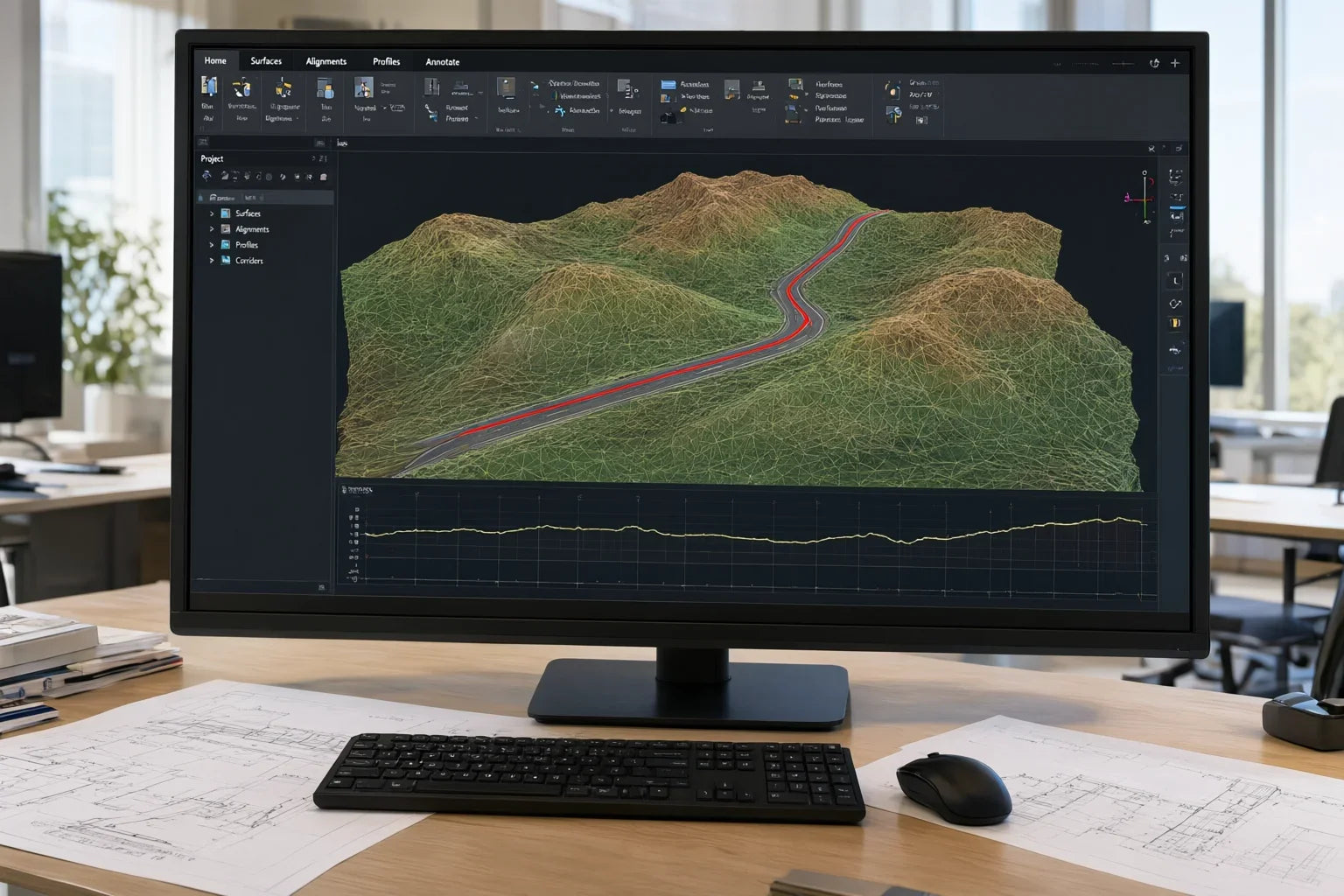Viewport: 1344px width, 896px height.
Task: Switch to the Home ribbon tab
Action: tap(215, 60)
